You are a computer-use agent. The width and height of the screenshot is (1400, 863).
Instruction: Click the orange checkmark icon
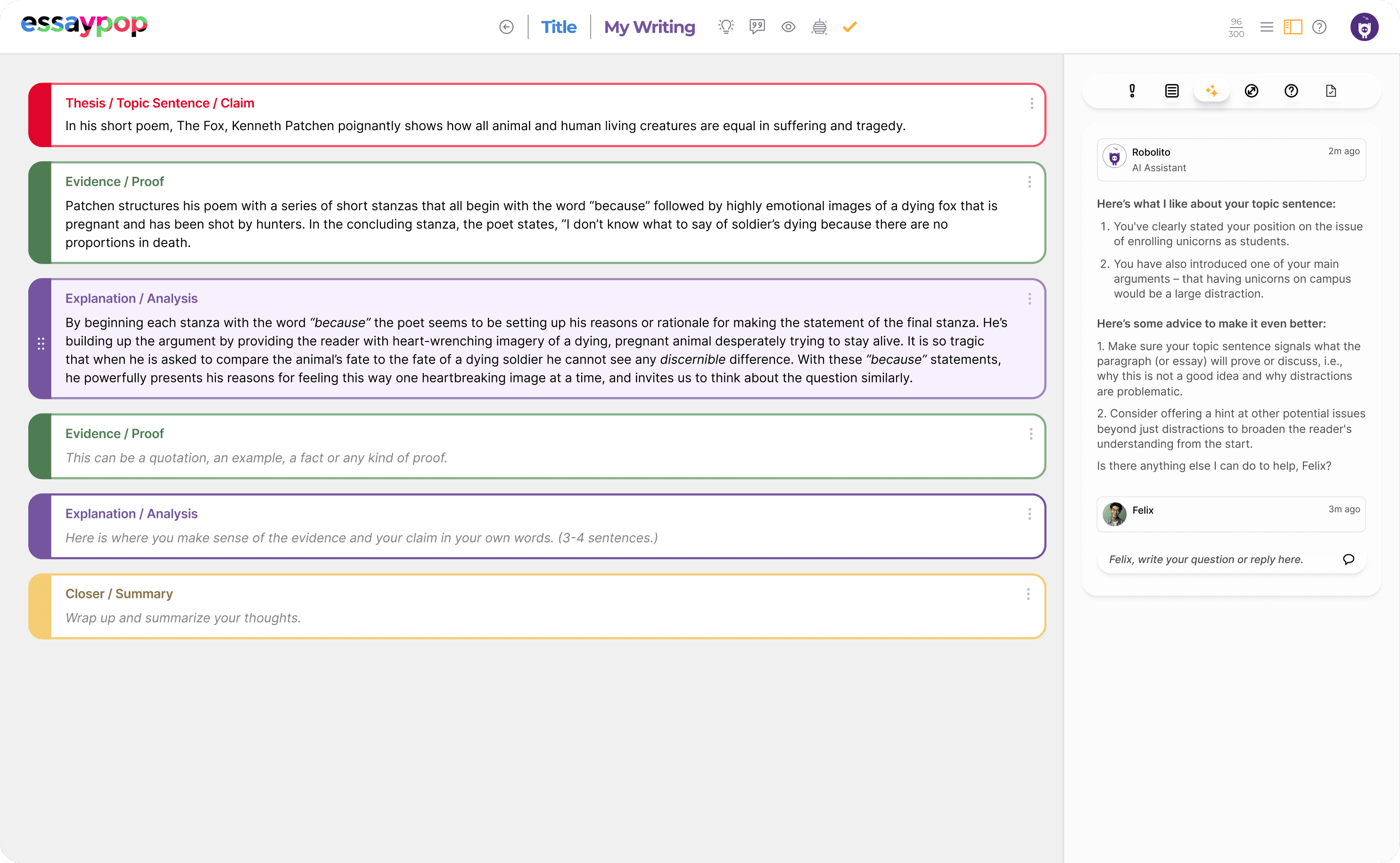coord(849,27)
